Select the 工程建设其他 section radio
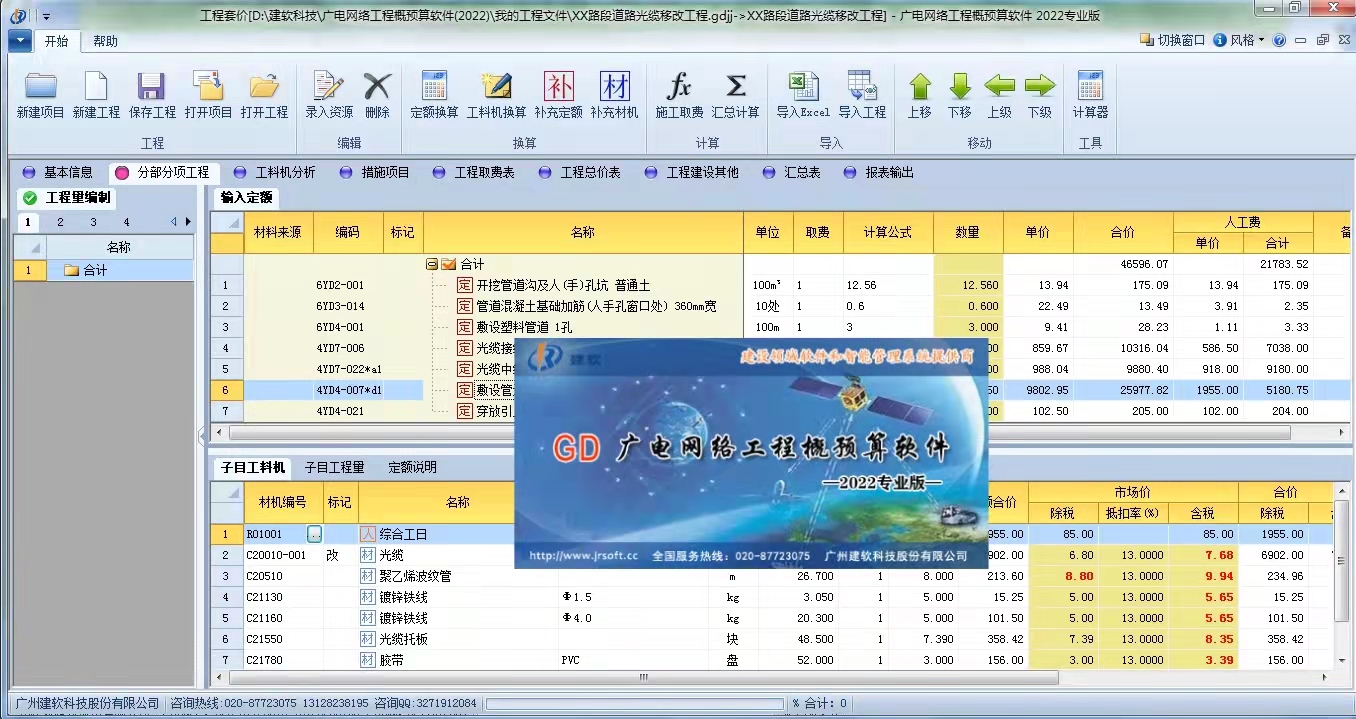This screenshot has height=719, width=1356. coord(652,172)
